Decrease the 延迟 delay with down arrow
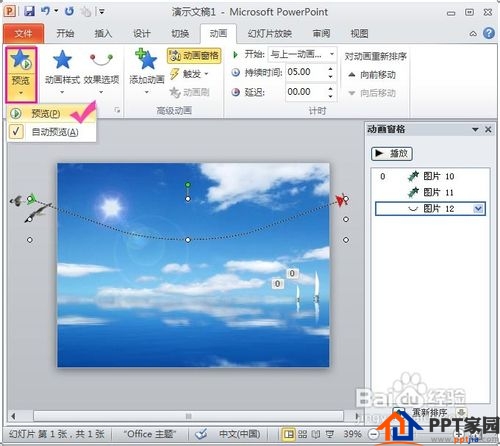500x446 pixels. coord(330,96)
